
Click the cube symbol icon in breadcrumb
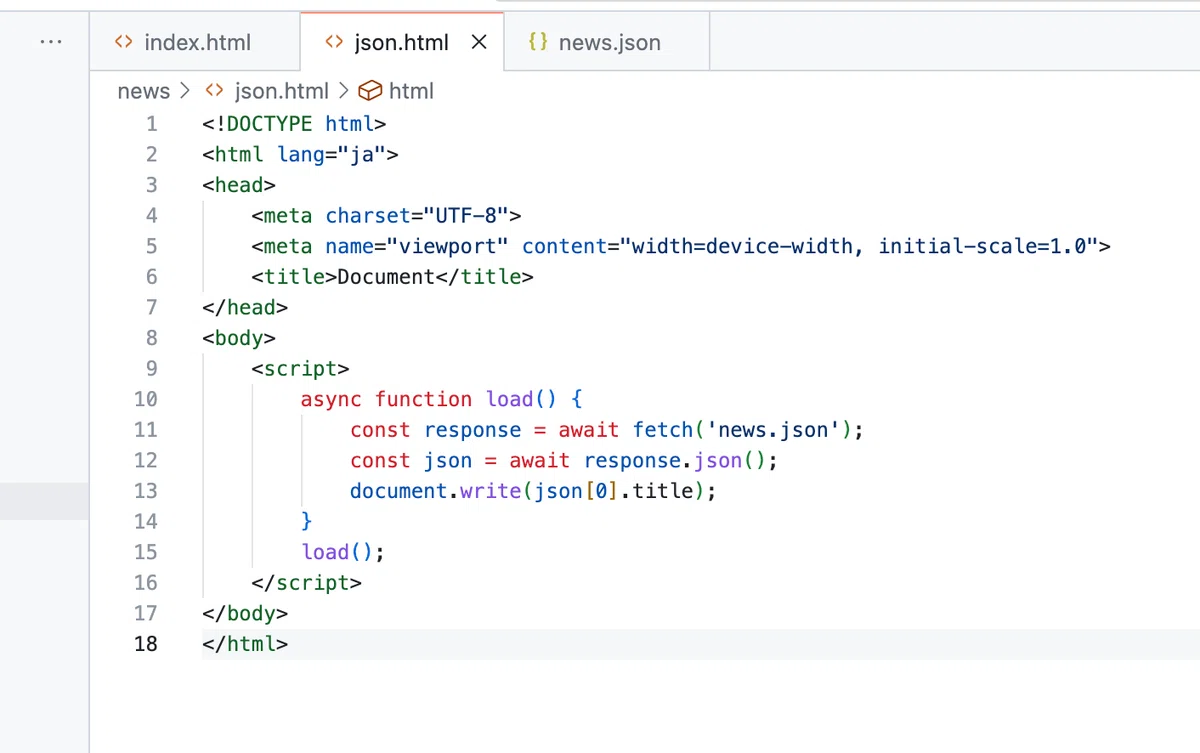(370, 91)
